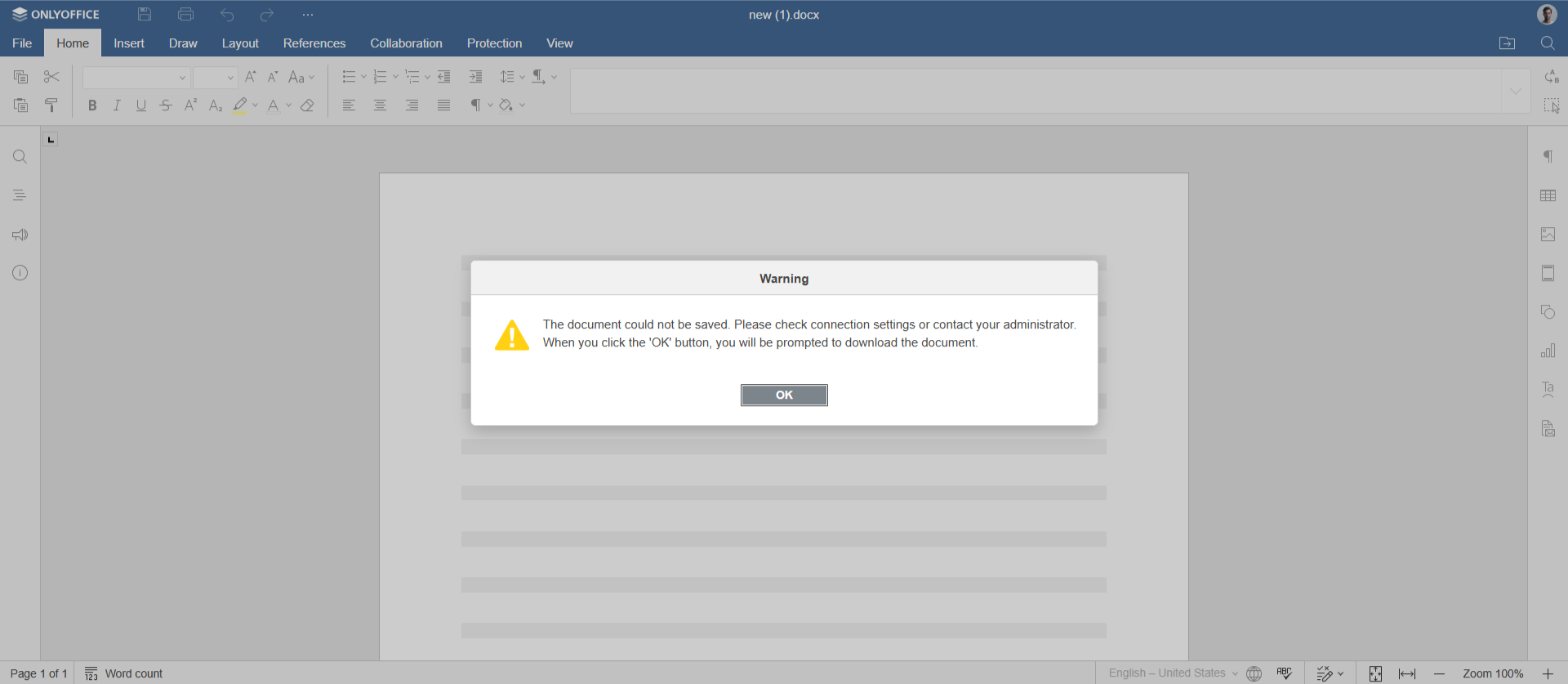
Task: Switch to the Protection tab
Action: coord(494,43)
